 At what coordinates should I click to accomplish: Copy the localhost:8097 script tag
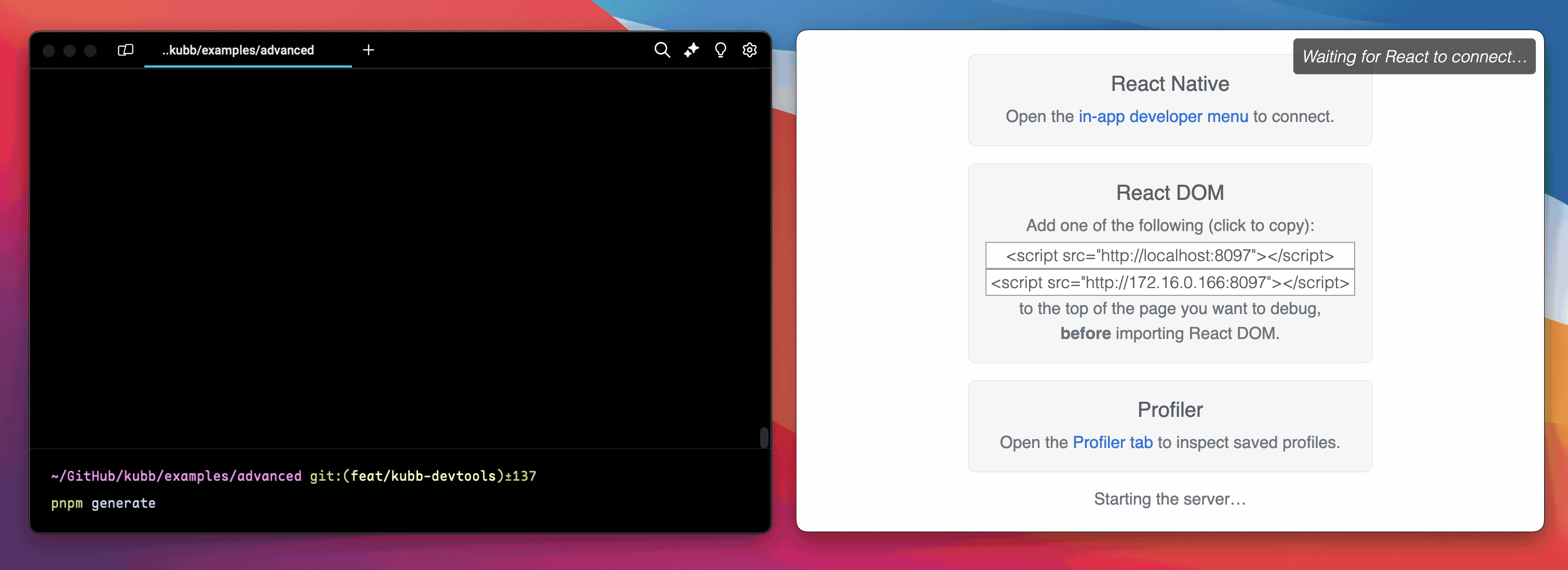(x=1170, y=255)
